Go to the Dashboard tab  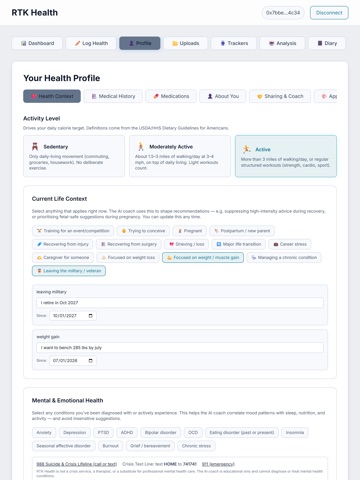[37, 43]
